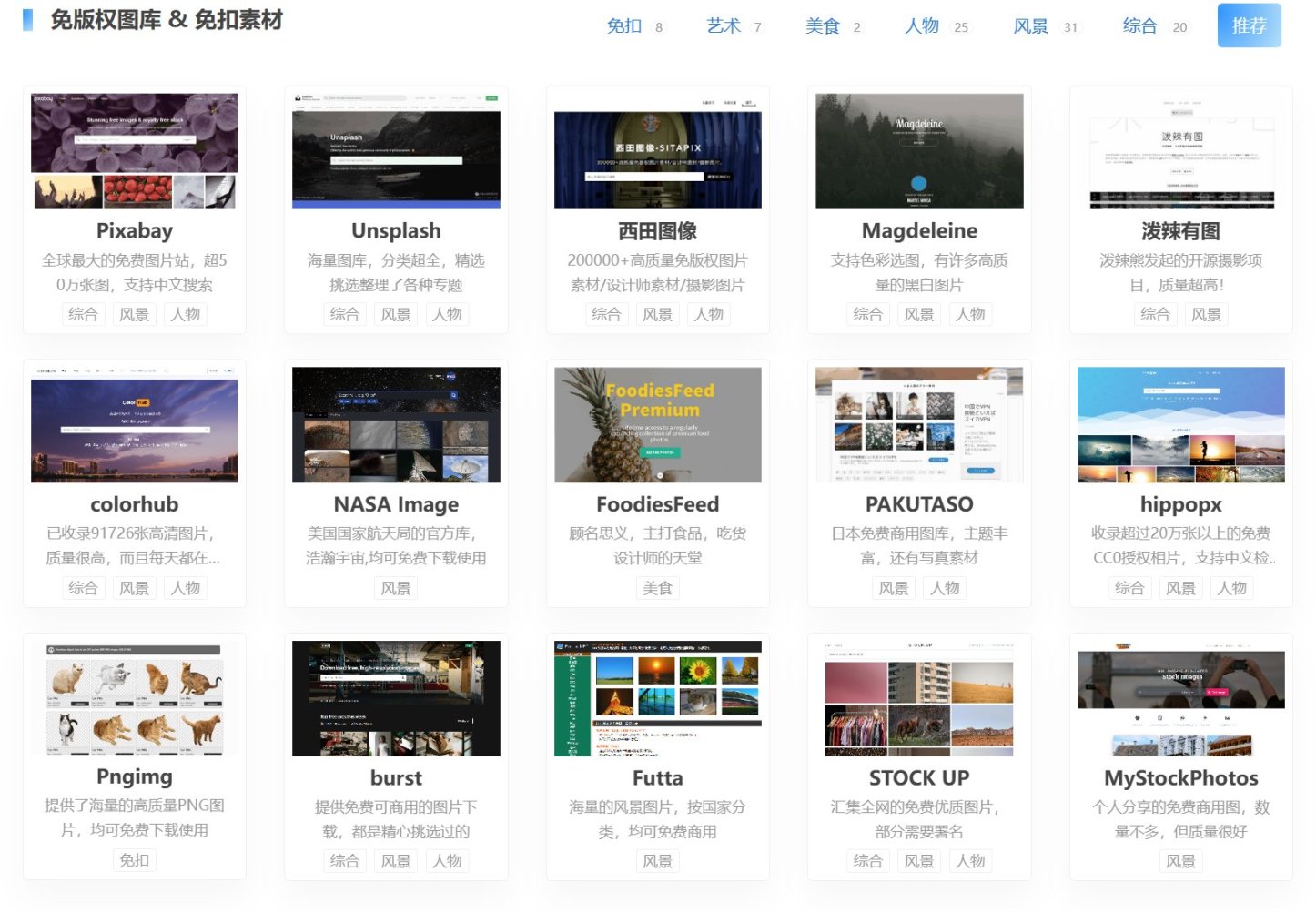Select the 风景 tag under Pixabay

tap(135, 314)
